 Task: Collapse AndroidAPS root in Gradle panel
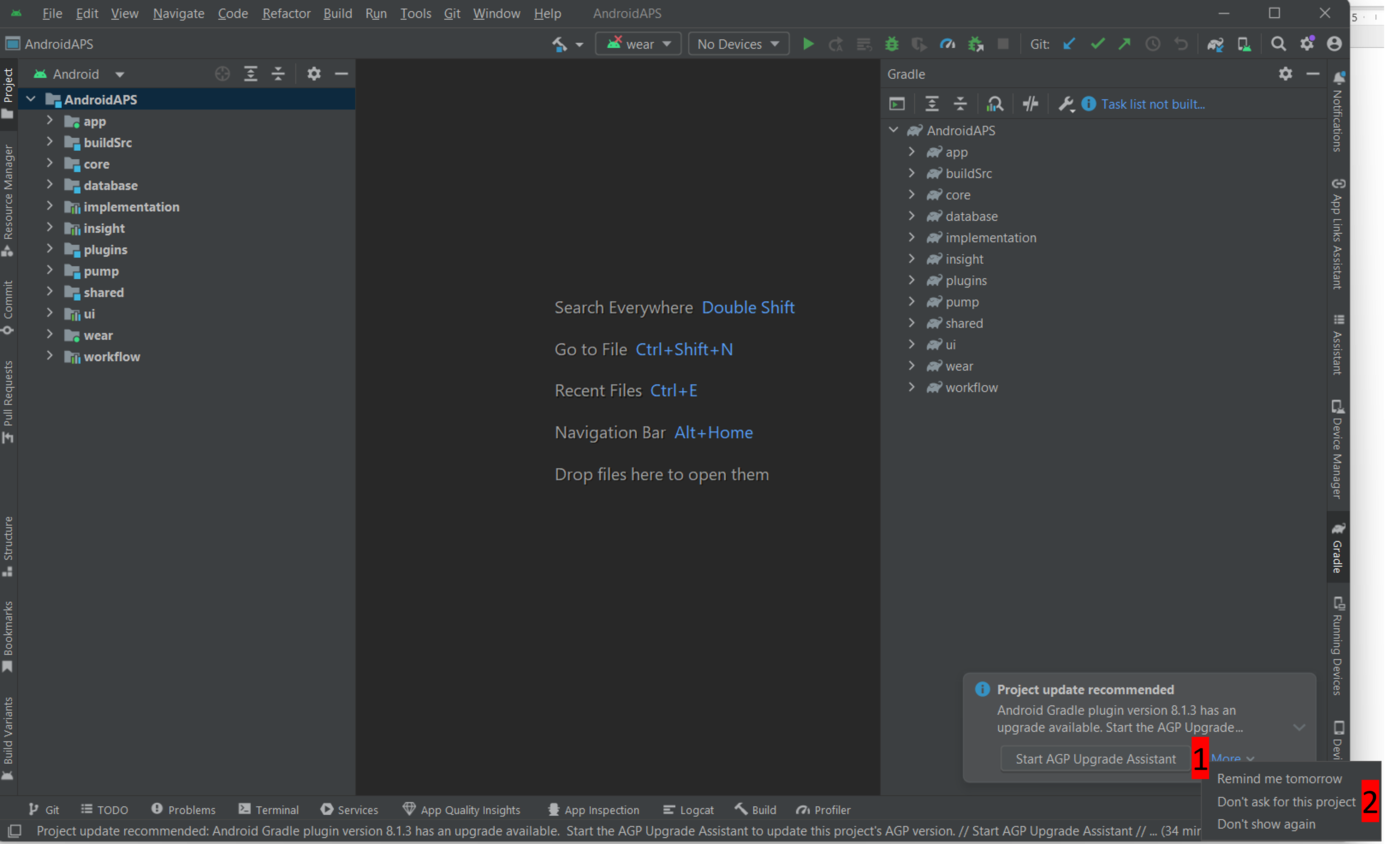(x=894, y=130)
